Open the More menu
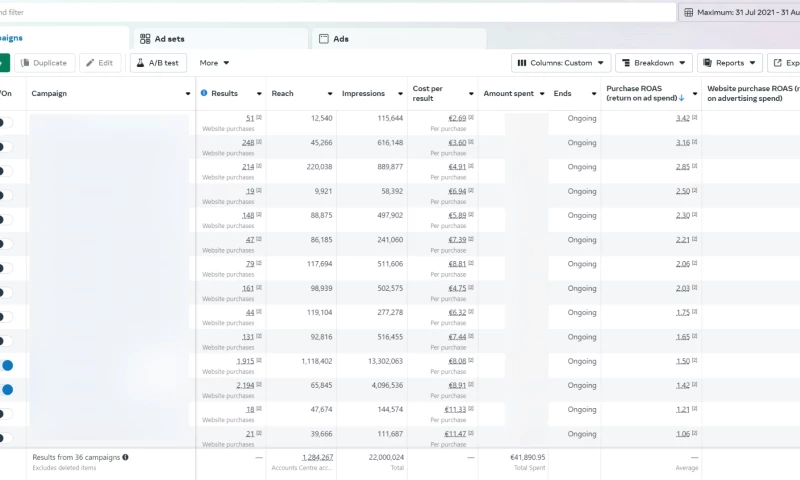 coord(214,63)
